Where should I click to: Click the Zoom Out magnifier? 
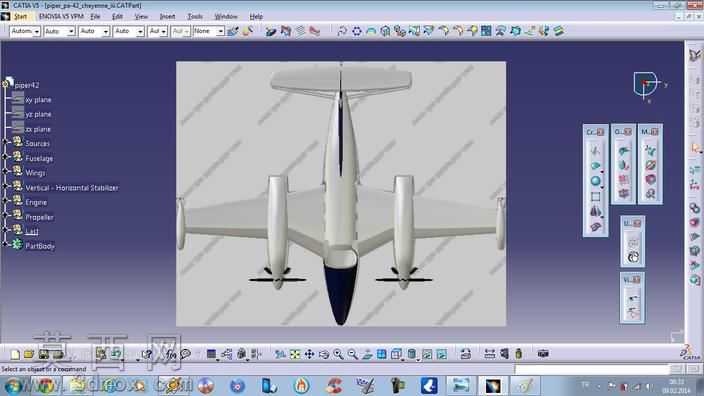(353, 355)
